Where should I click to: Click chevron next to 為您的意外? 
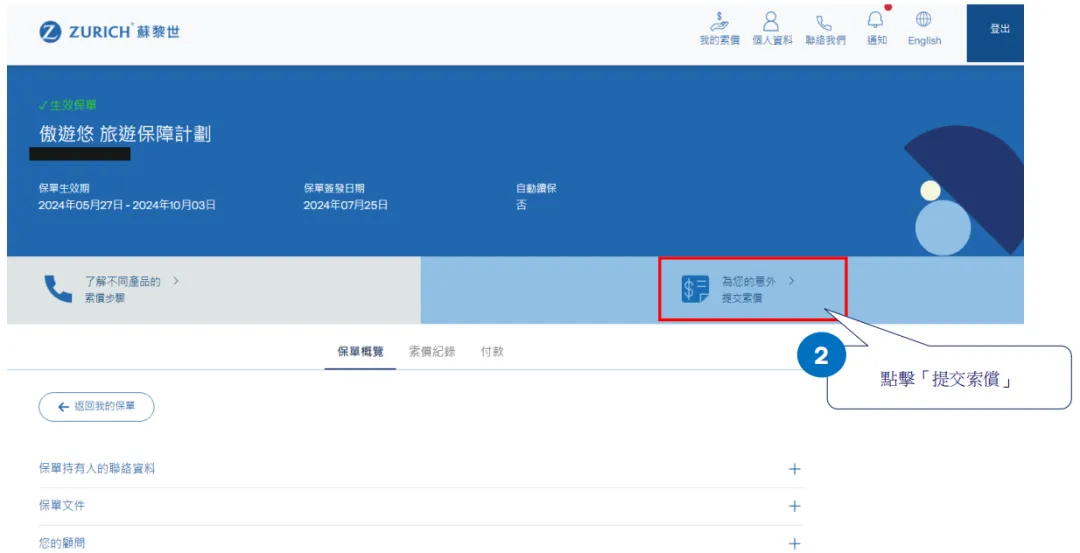tap(791, 281)
